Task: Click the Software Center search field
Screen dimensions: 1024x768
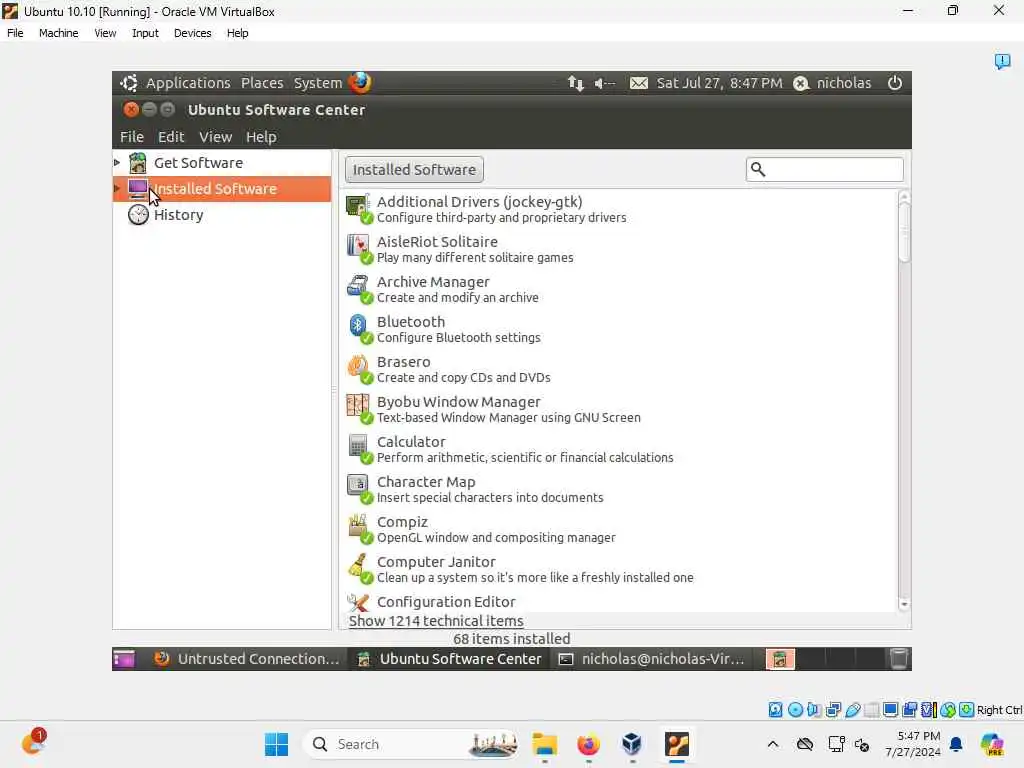Action: (x=825, y=170)
